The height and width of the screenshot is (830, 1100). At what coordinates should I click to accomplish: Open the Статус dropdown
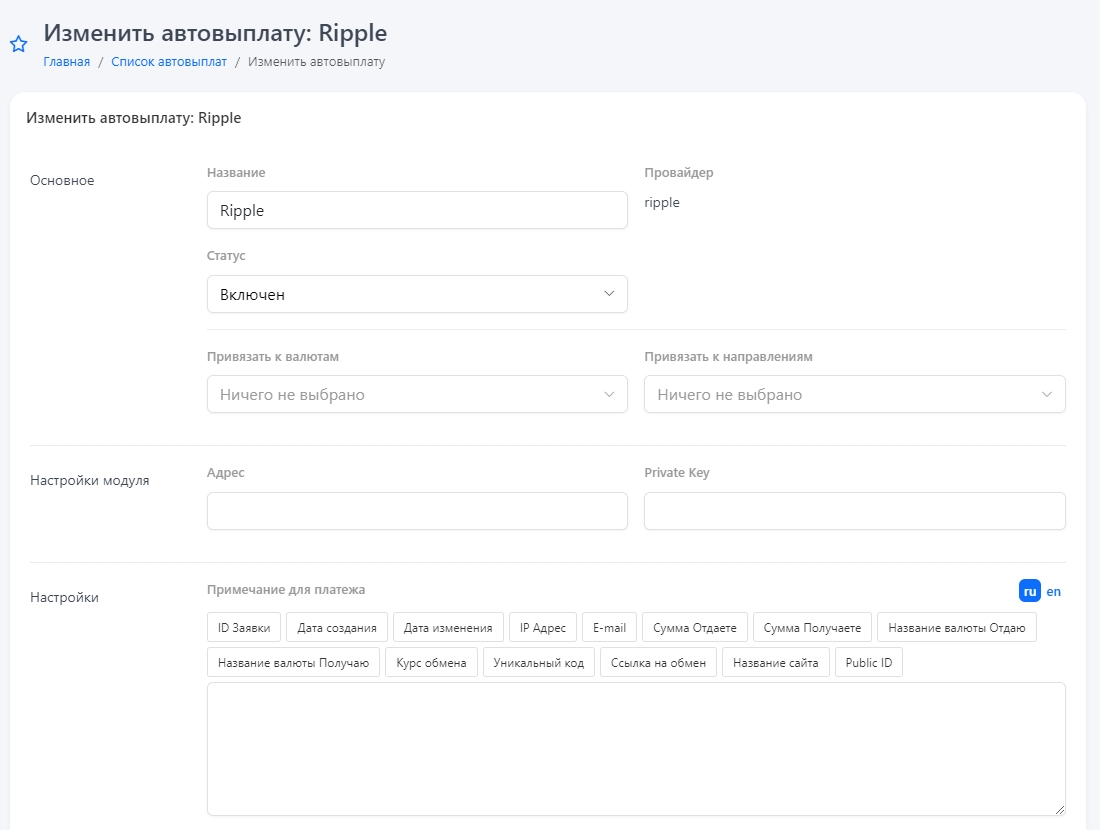pyautogui.click(x=417, y=294)
